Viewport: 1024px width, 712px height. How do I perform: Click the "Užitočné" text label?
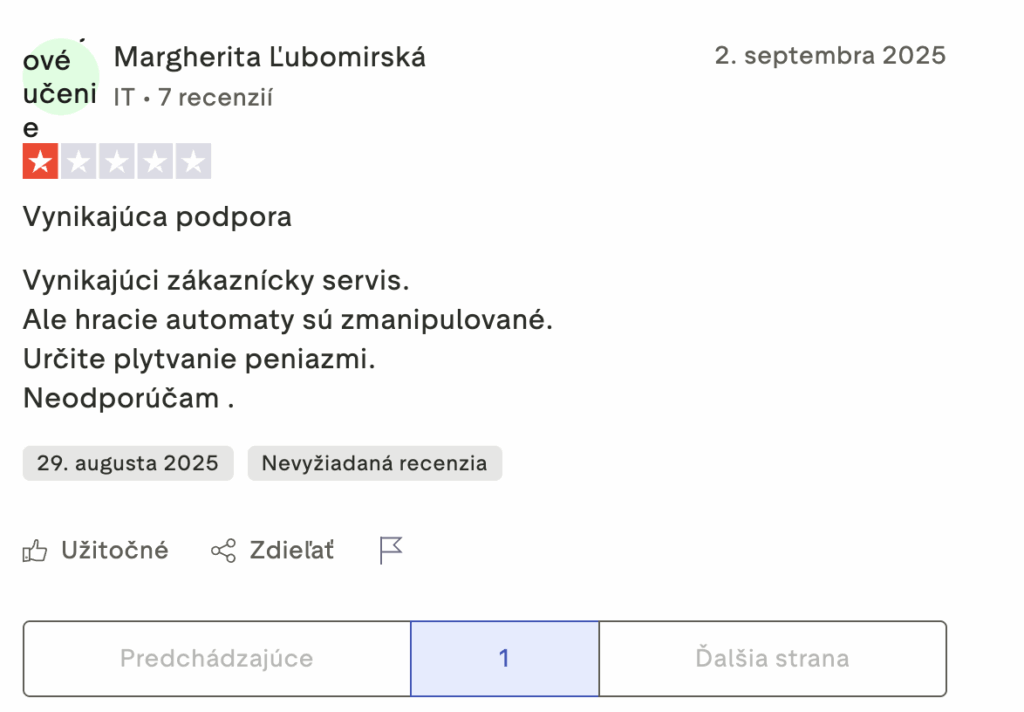pos(115,550)
